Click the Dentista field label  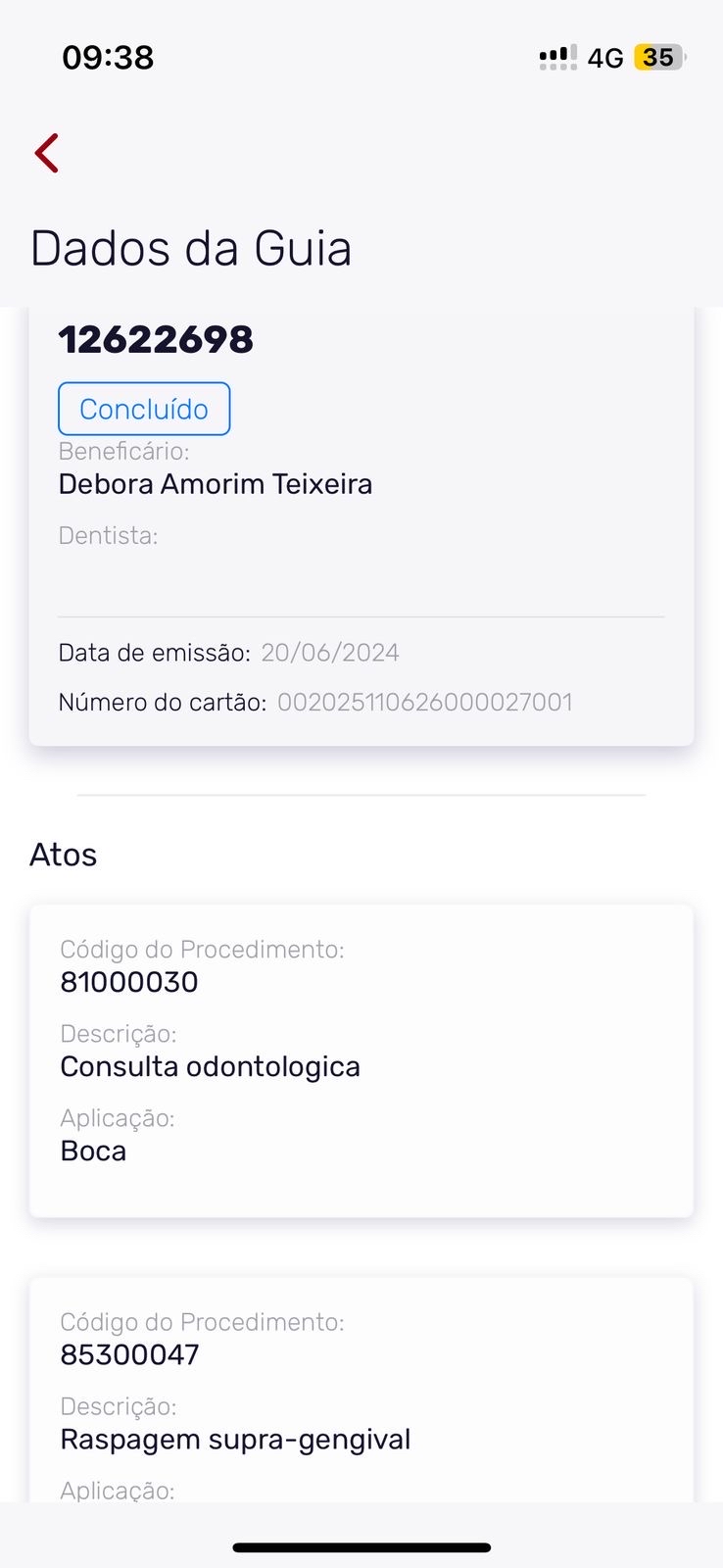tap(108, 536)
